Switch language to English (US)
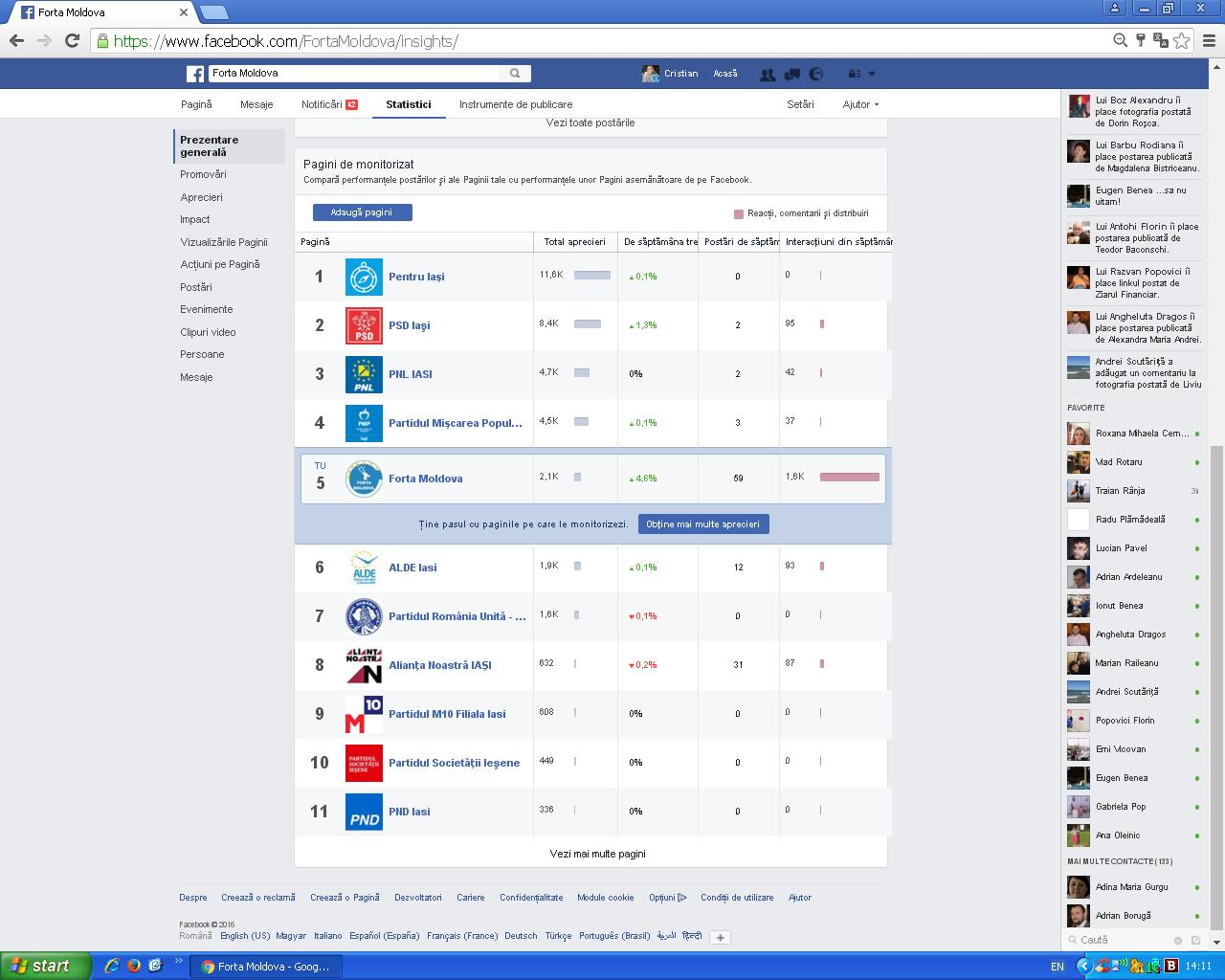The width and height of the screenshot is (1225, 980). tap(245, 936)
